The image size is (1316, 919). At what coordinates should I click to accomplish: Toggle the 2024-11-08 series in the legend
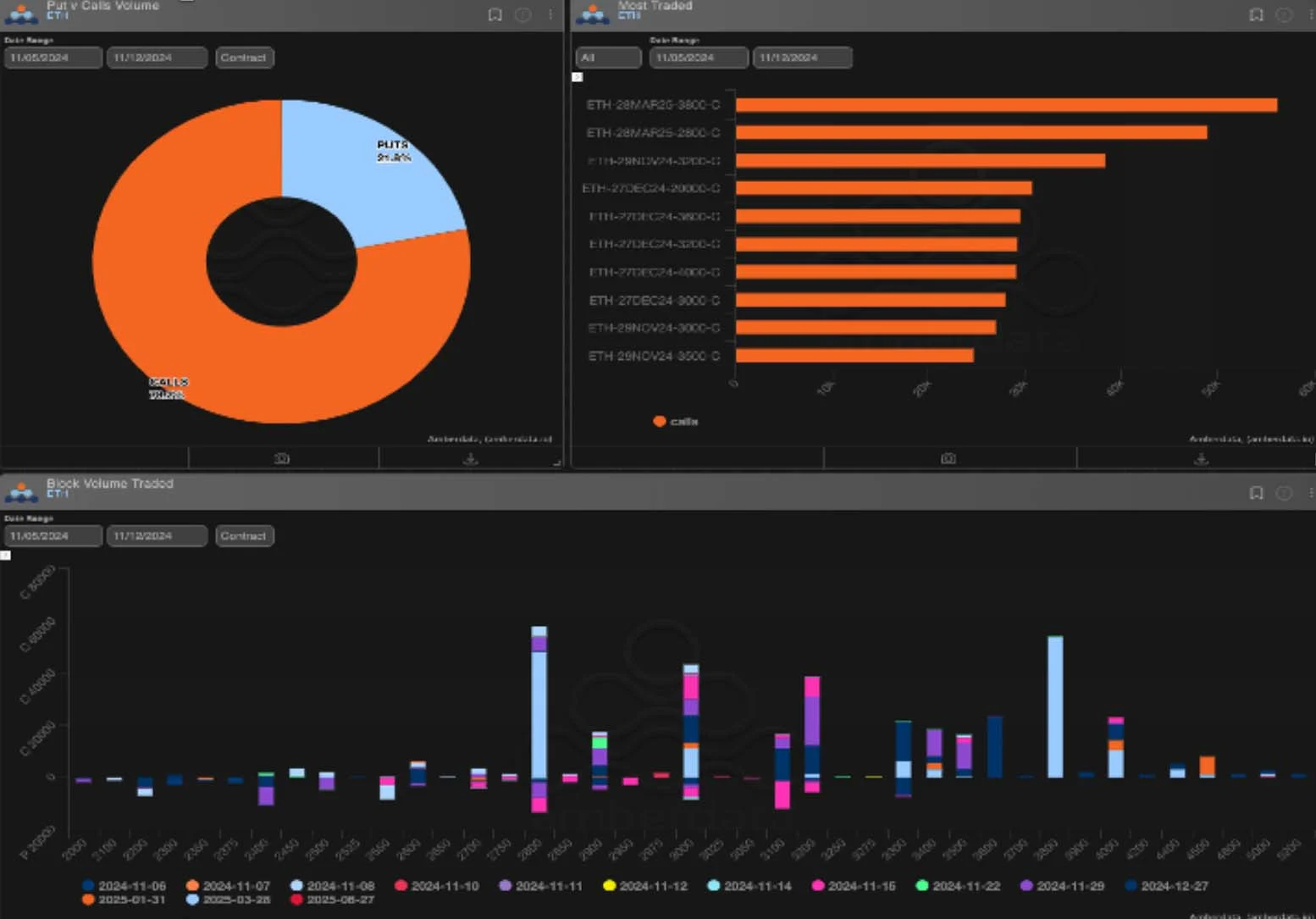tap(332, 886)
